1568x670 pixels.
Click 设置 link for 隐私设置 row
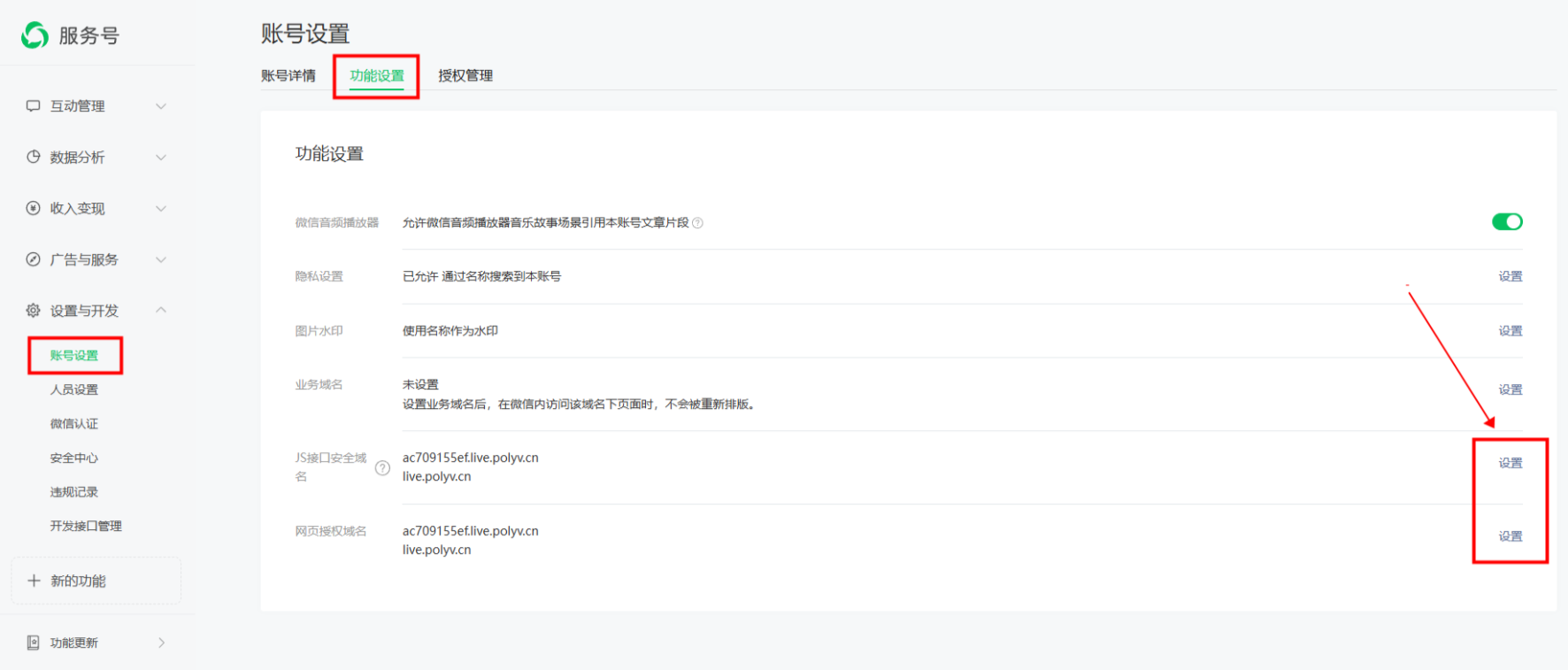(x=1510, y=276)
